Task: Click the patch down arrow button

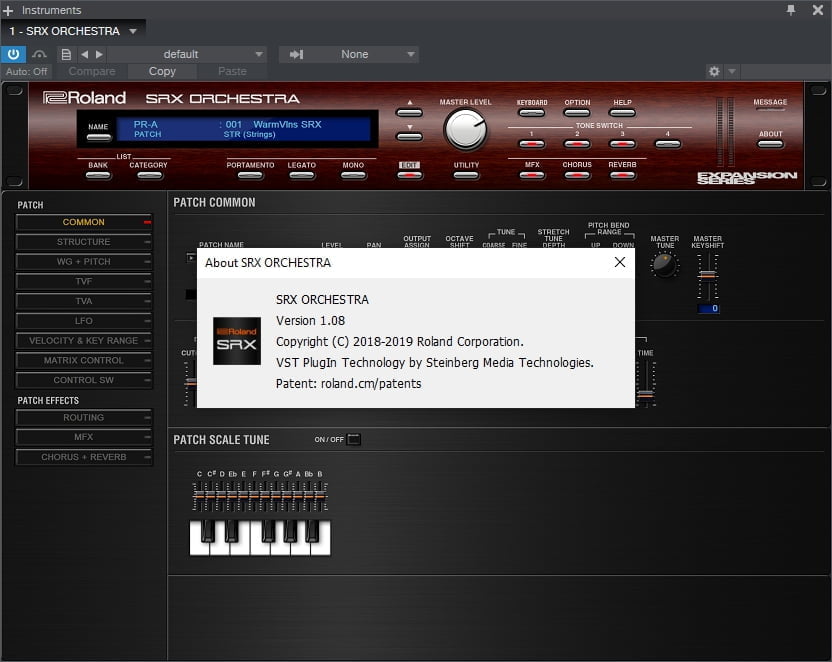Action: pos(409,136)
